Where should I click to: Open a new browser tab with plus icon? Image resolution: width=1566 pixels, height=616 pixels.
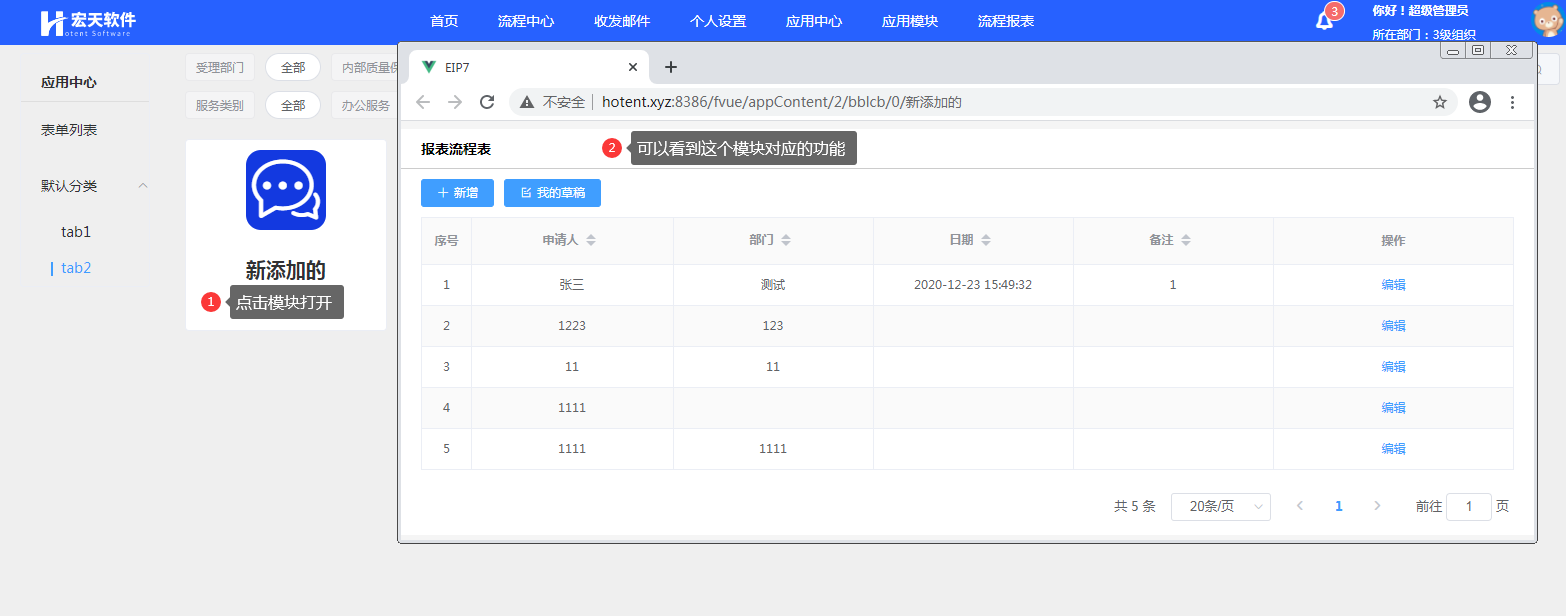(x=671, y=67)
